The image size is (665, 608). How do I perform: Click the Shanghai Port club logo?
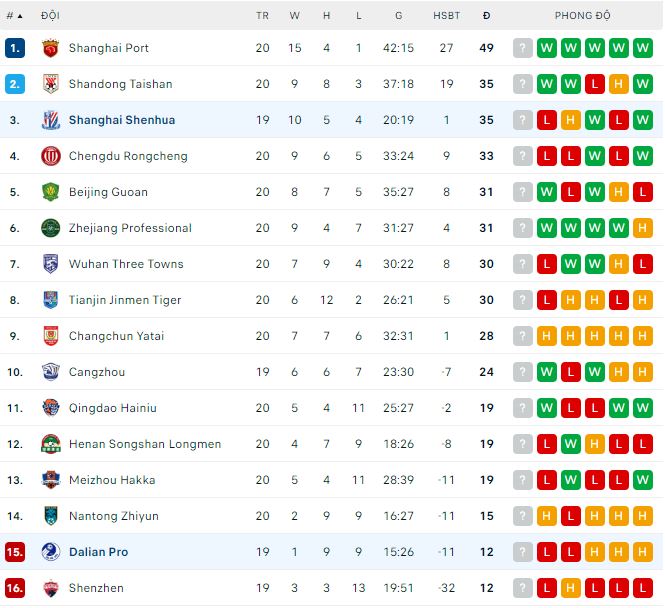coord(50,48)
